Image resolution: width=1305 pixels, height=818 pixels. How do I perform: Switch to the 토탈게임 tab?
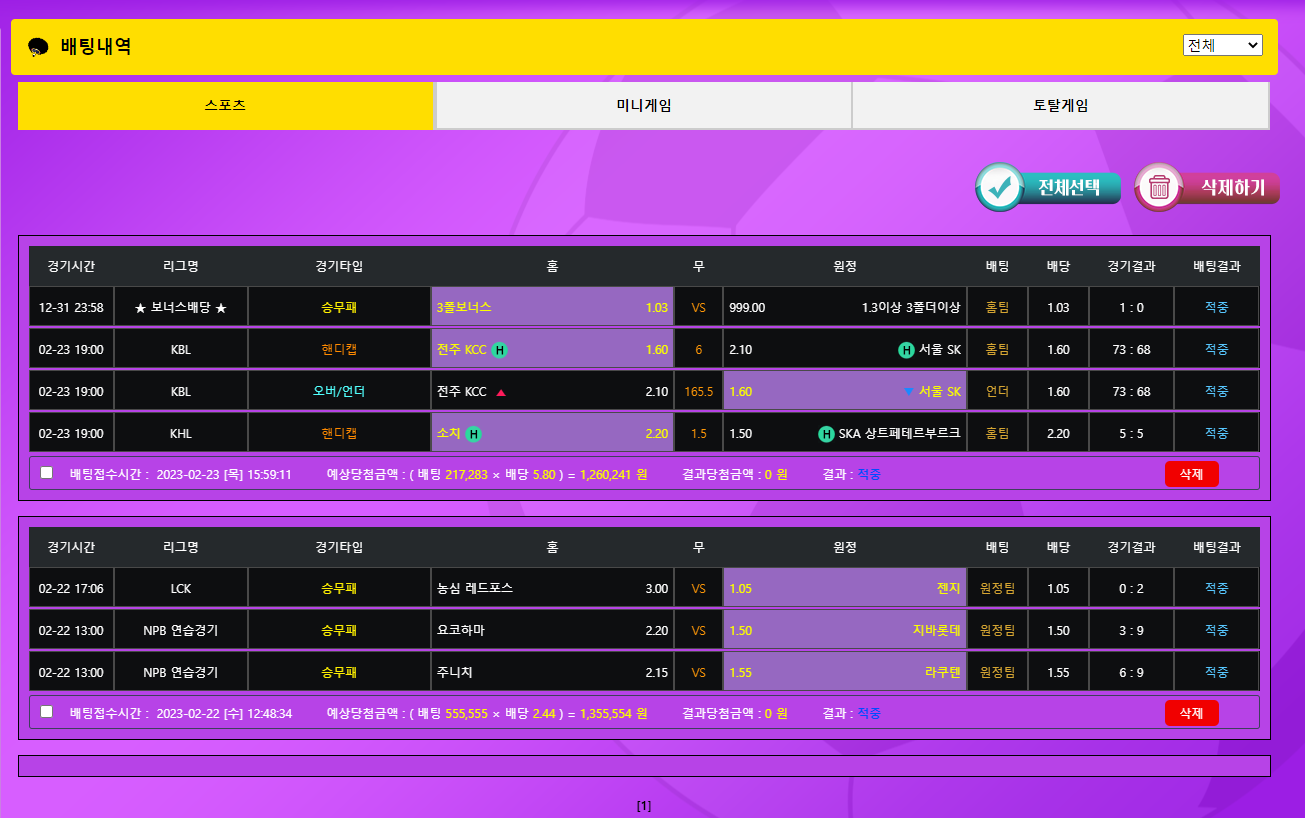[1060, 105]
